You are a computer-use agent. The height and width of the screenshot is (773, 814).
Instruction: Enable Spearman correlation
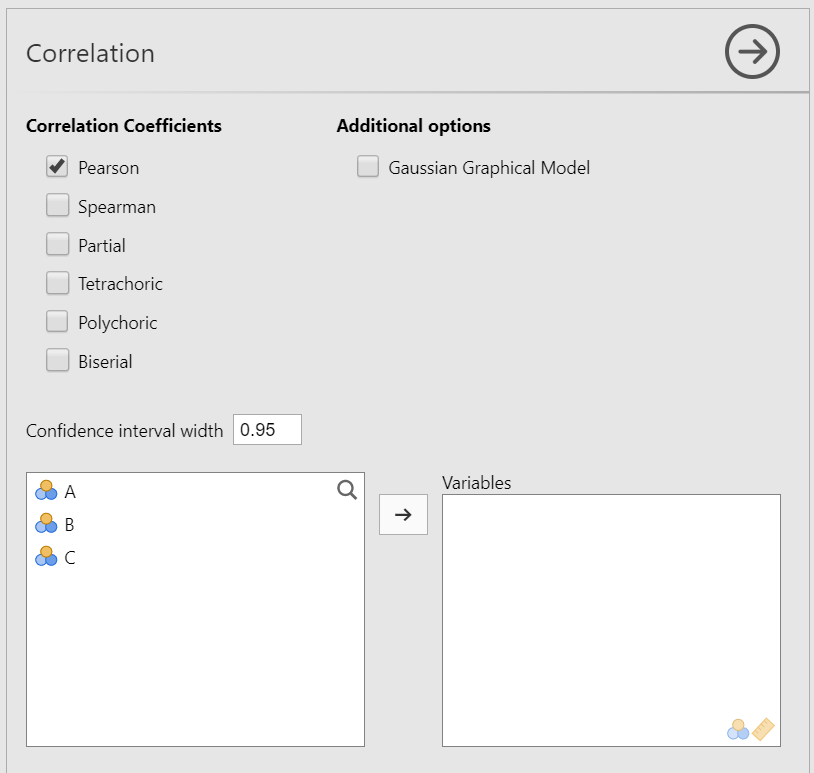[57, 205]
